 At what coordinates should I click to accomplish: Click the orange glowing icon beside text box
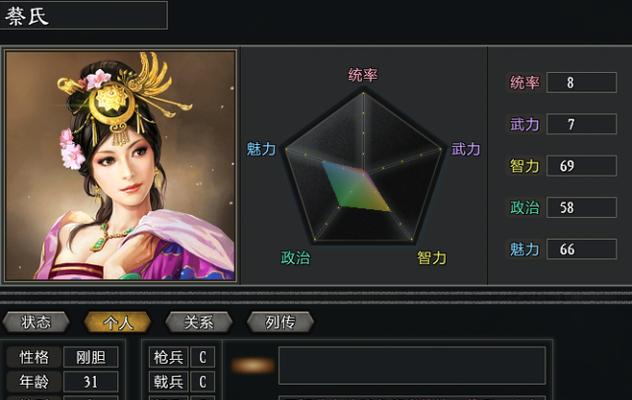coord(253,365)
